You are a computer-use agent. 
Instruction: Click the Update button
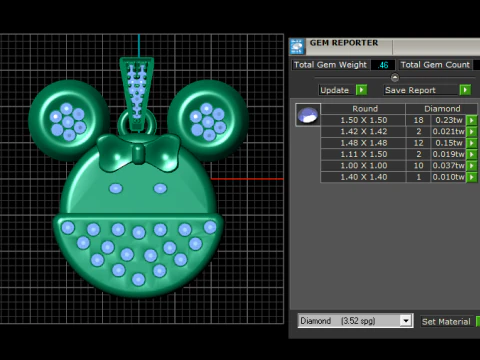pos(336,90)
